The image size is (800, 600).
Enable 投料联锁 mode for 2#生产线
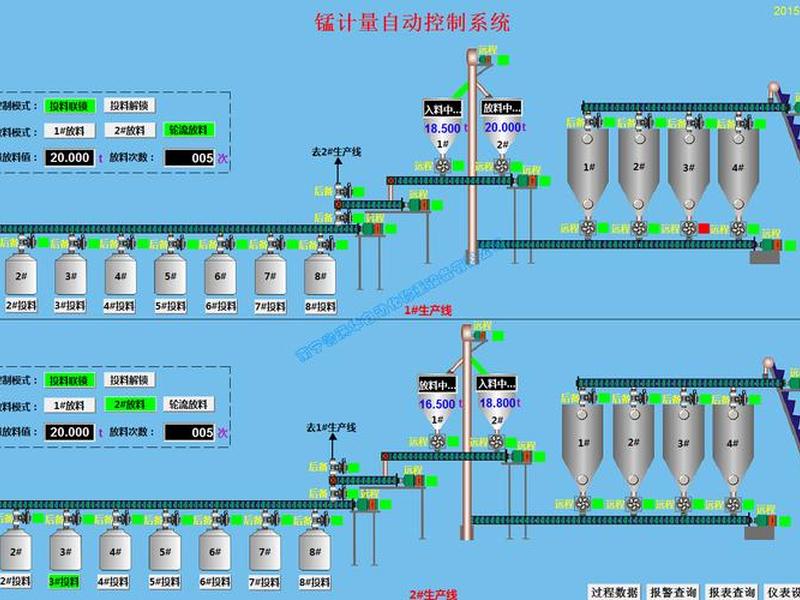point(70,380)
